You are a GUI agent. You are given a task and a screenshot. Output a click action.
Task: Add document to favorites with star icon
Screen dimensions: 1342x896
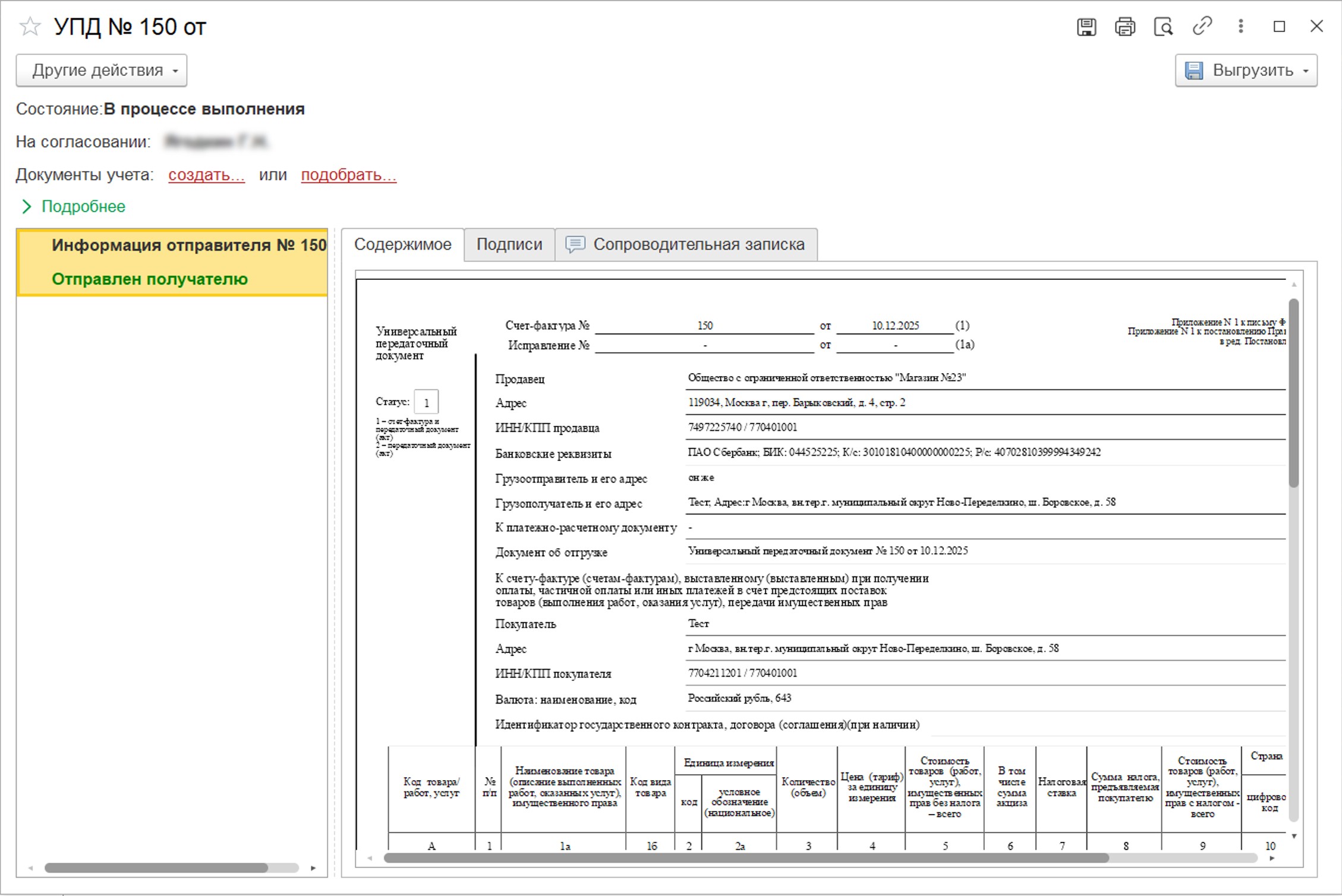(x=29, y=27)
